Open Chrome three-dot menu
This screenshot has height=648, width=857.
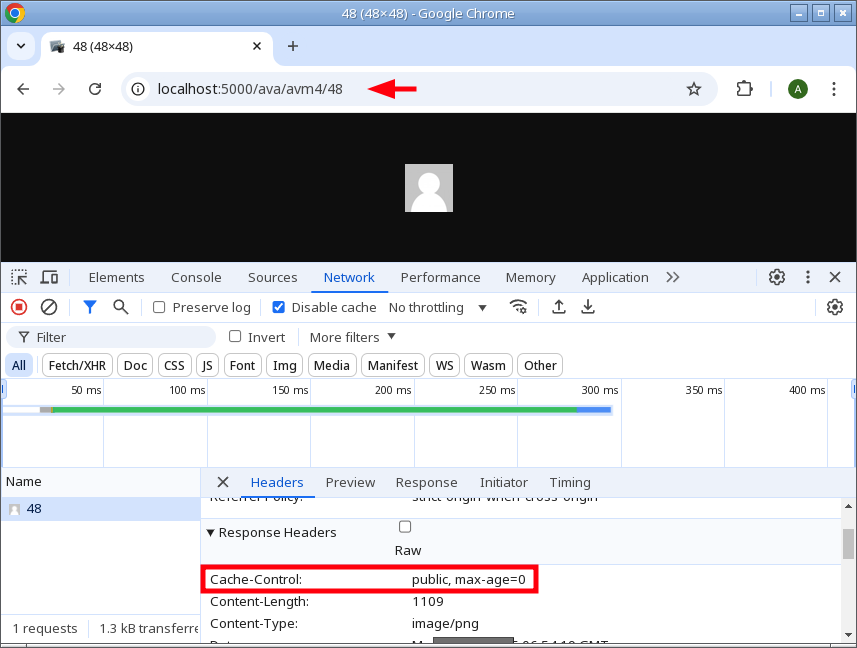pyautogui.click(x=833, y=89)
